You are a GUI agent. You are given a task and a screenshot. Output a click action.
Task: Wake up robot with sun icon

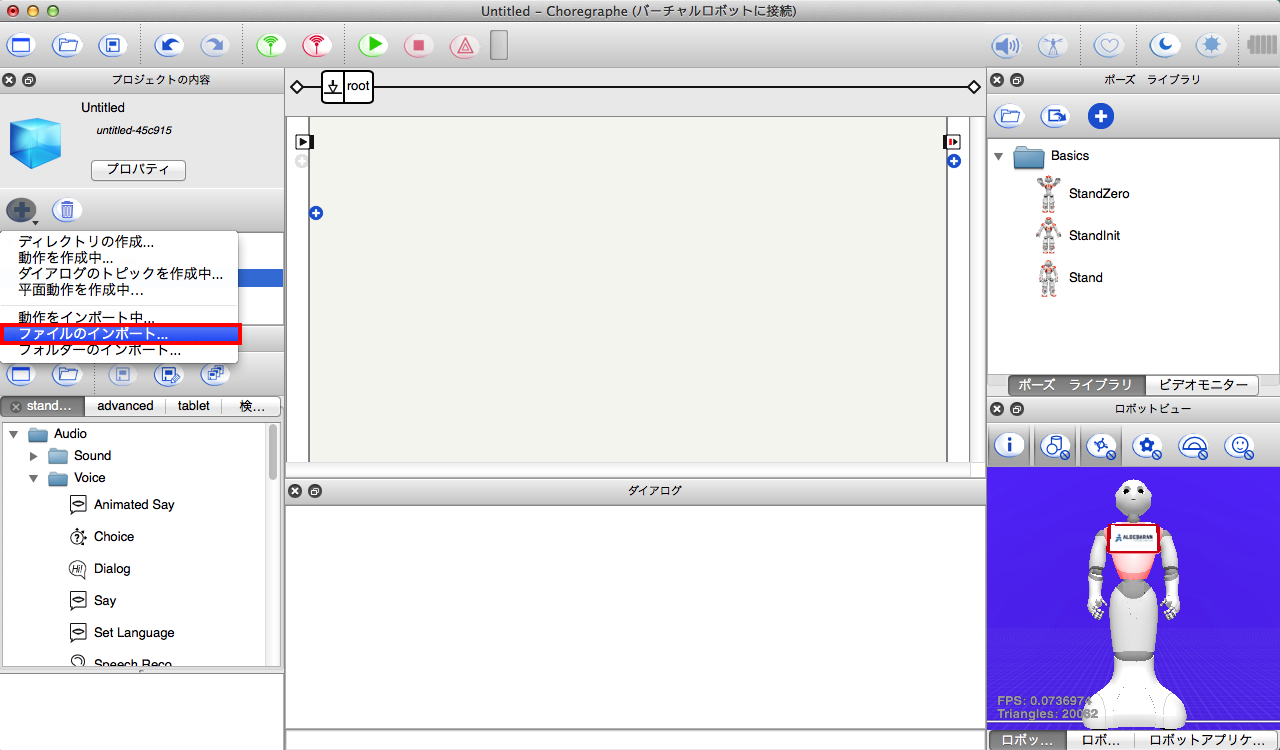[1211, 45]
